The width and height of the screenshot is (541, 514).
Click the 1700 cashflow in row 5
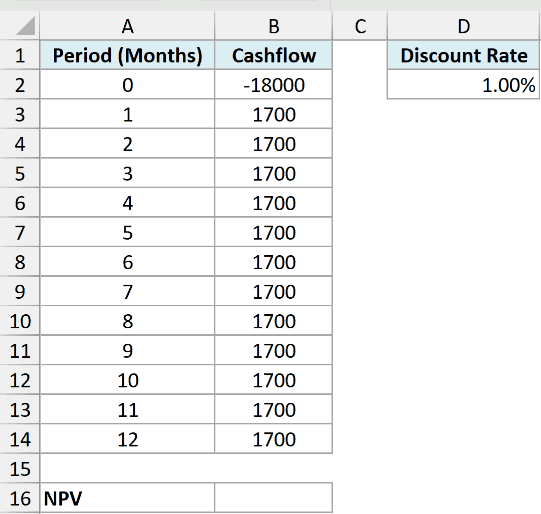tap(274, 174)
